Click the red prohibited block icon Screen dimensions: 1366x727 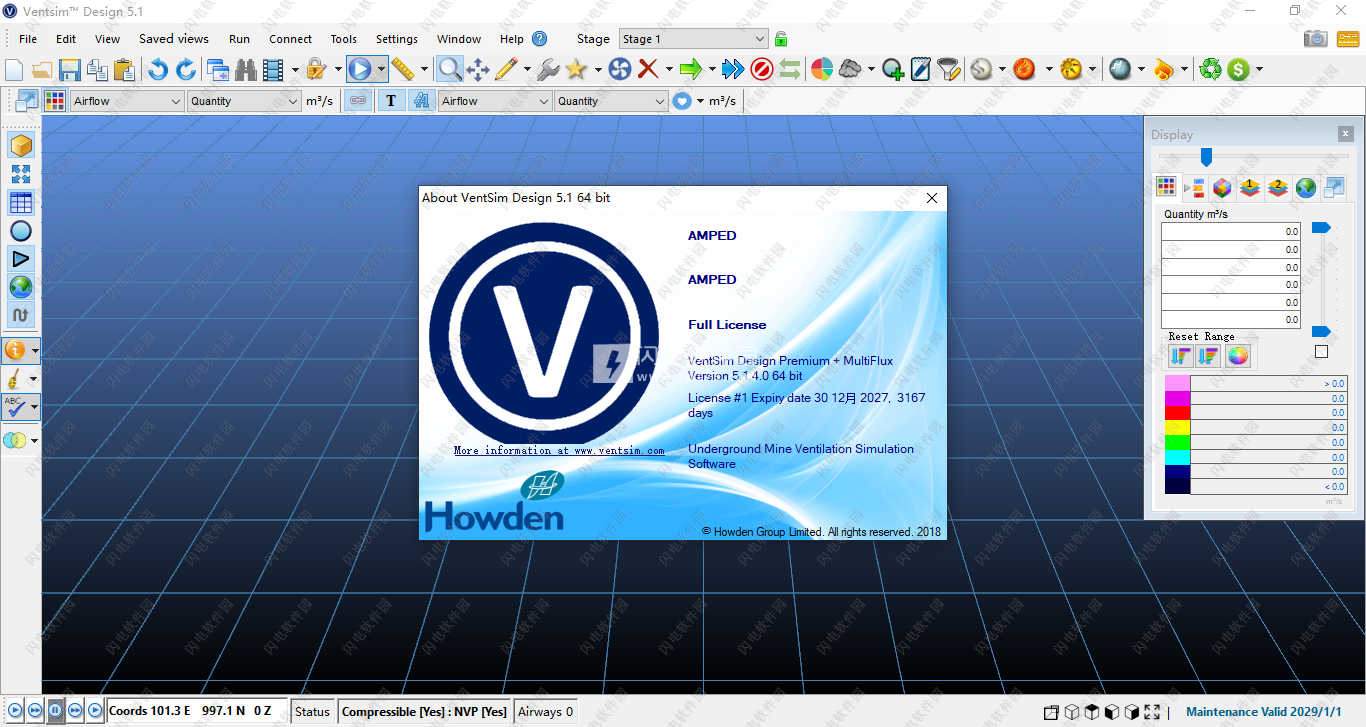pyautogui.click(x=762, y=69)
